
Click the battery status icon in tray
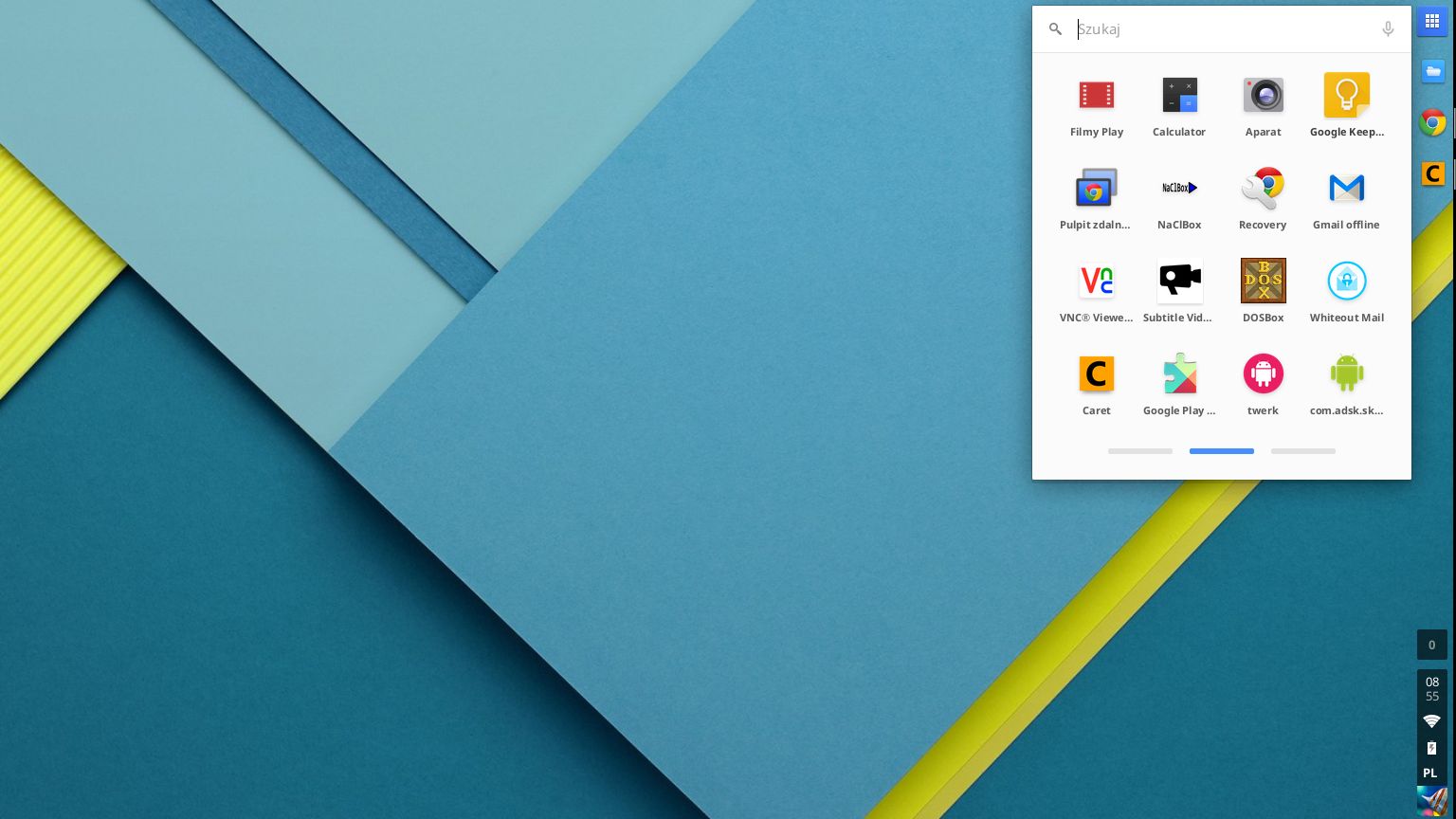pos(1431,748)
